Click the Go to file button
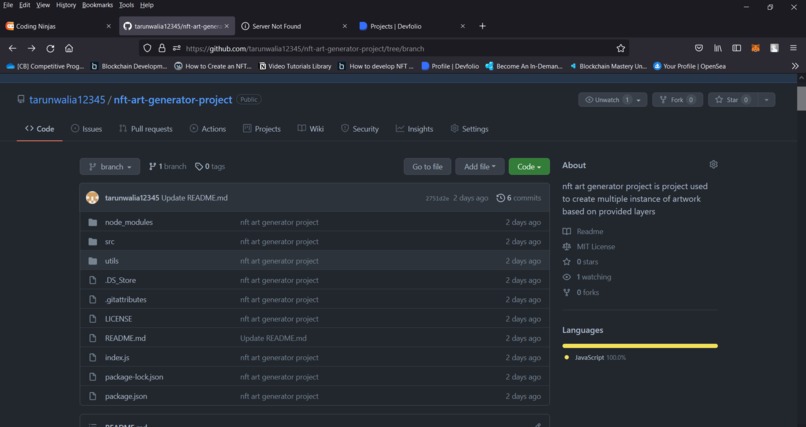The width and height of the screenshot is (806, 427). pyautogui.click(x=427, y=166)
